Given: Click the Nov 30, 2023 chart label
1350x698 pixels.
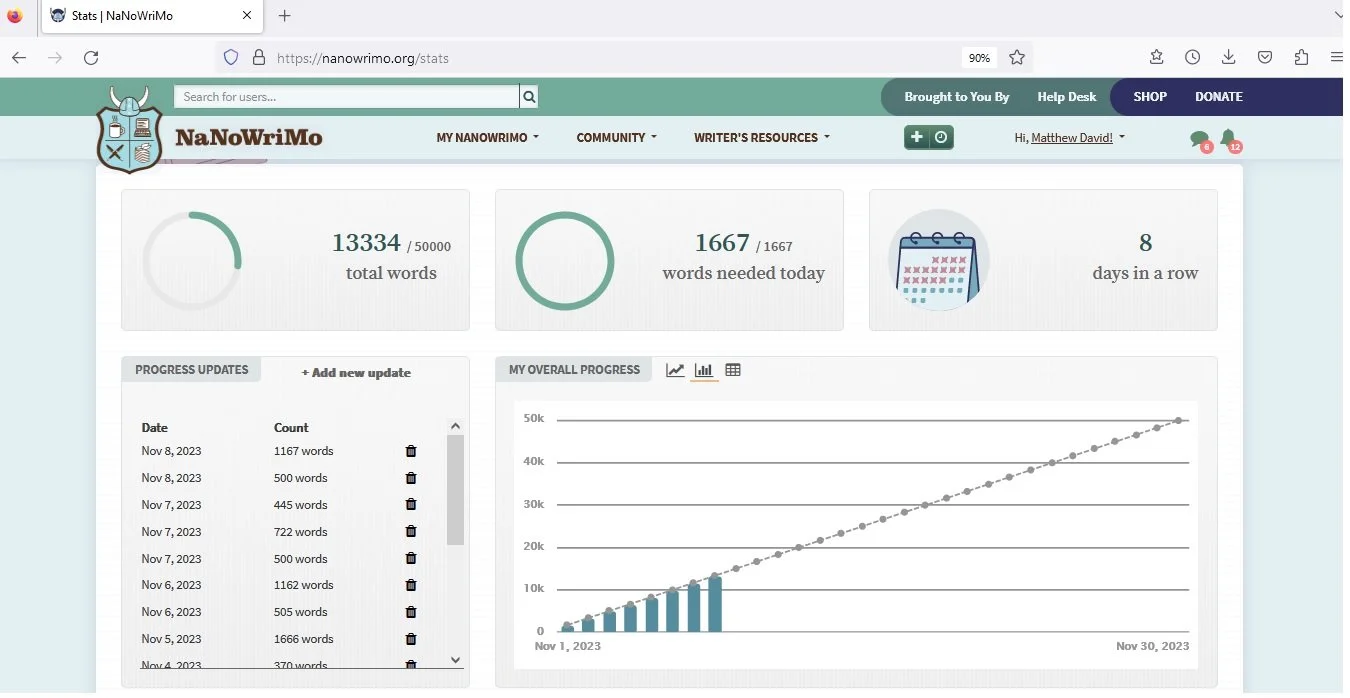Looking at the screenshot, I should [x=1153, y=646].
